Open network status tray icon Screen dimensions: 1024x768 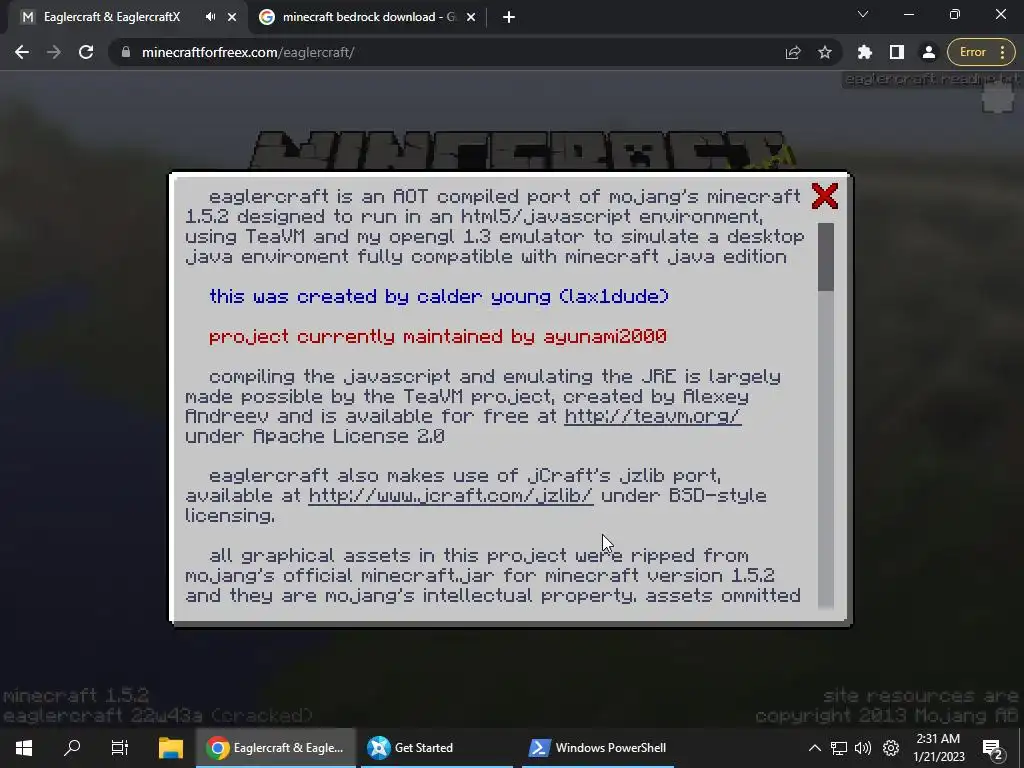839,748
